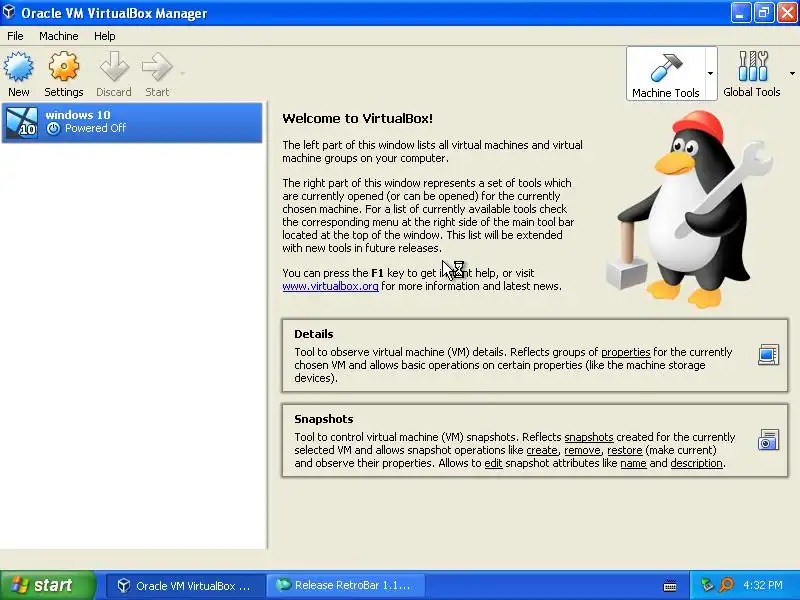Select the Global Tools icon
Viewport: 800px width, 600px height.
[x=753, y=66]
